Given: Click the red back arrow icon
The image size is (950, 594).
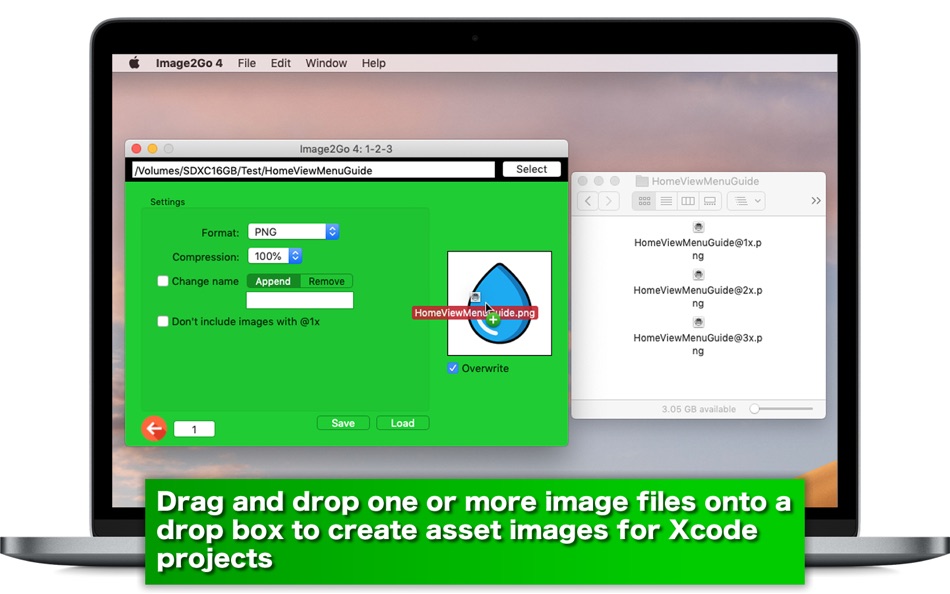Looking at the screenshot, I should coord(154,429).
